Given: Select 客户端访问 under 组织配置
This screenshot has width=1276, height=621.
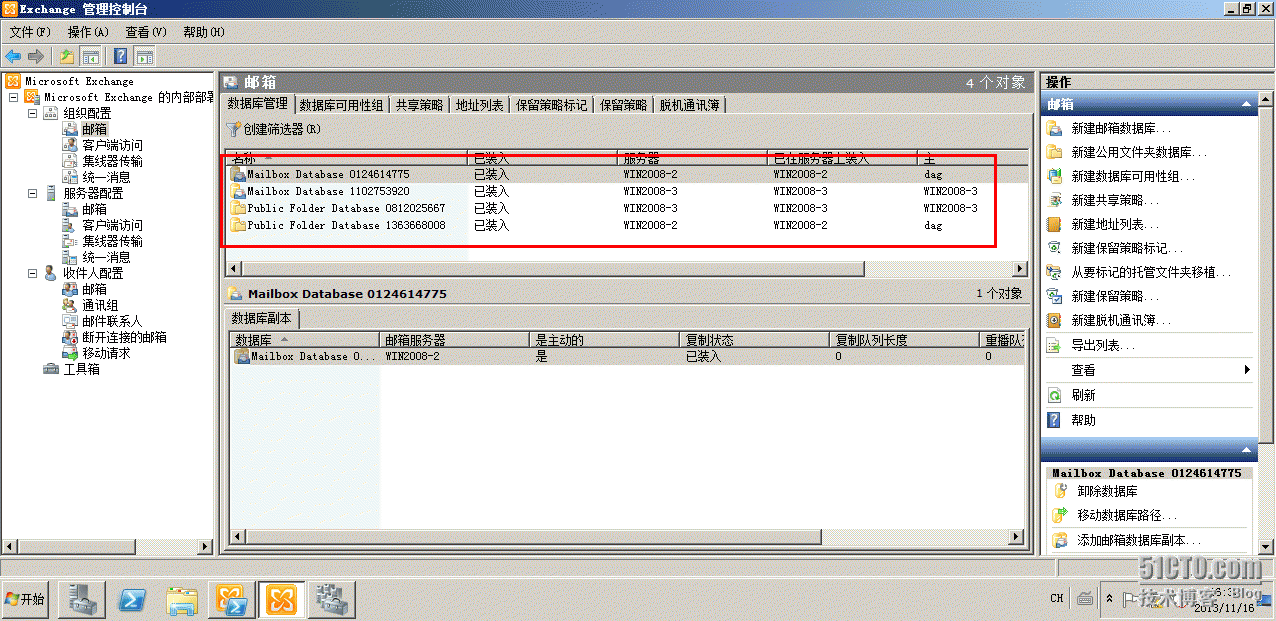Looking at the screenshot, I should pyautogui.click(x=112, y=145).
